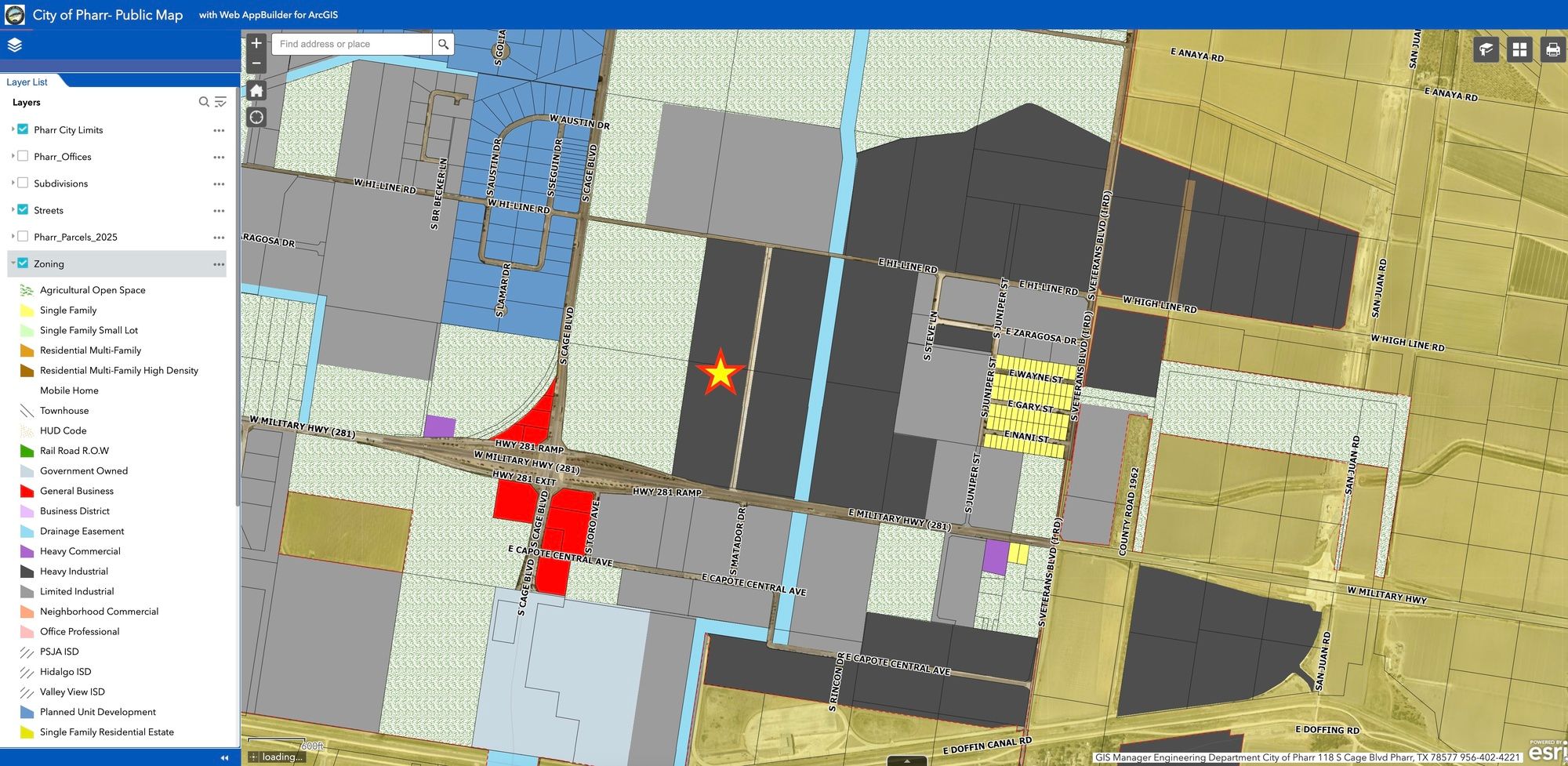Viewport: 1568px width, 766px height.
Task: Expand the Streets layer arrow
Action: (13, 210)
